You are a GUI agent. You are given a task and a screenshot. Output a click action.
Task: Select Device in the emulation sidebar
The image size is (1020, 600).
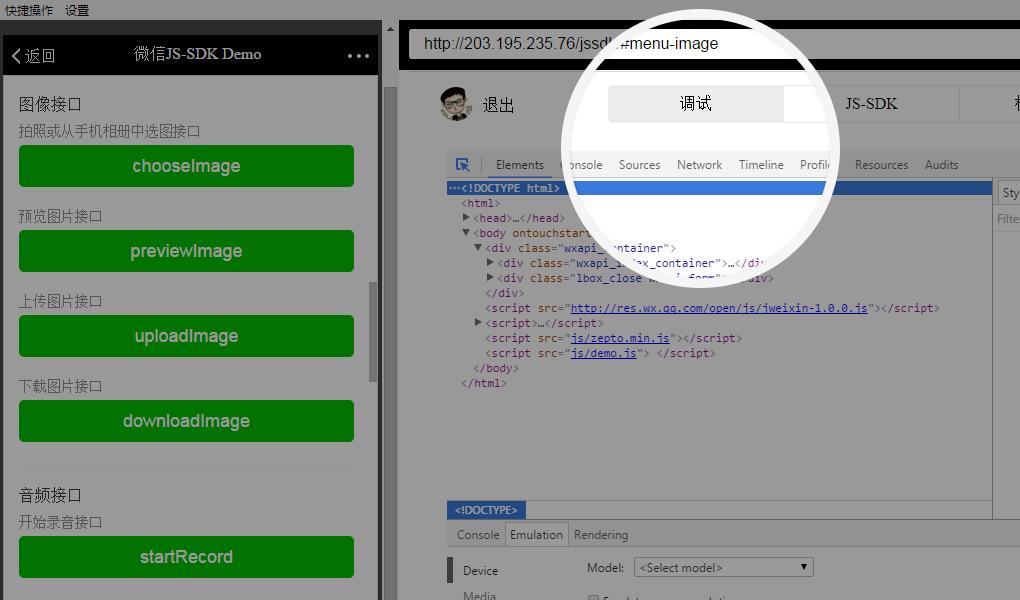[x=480, y=571]
